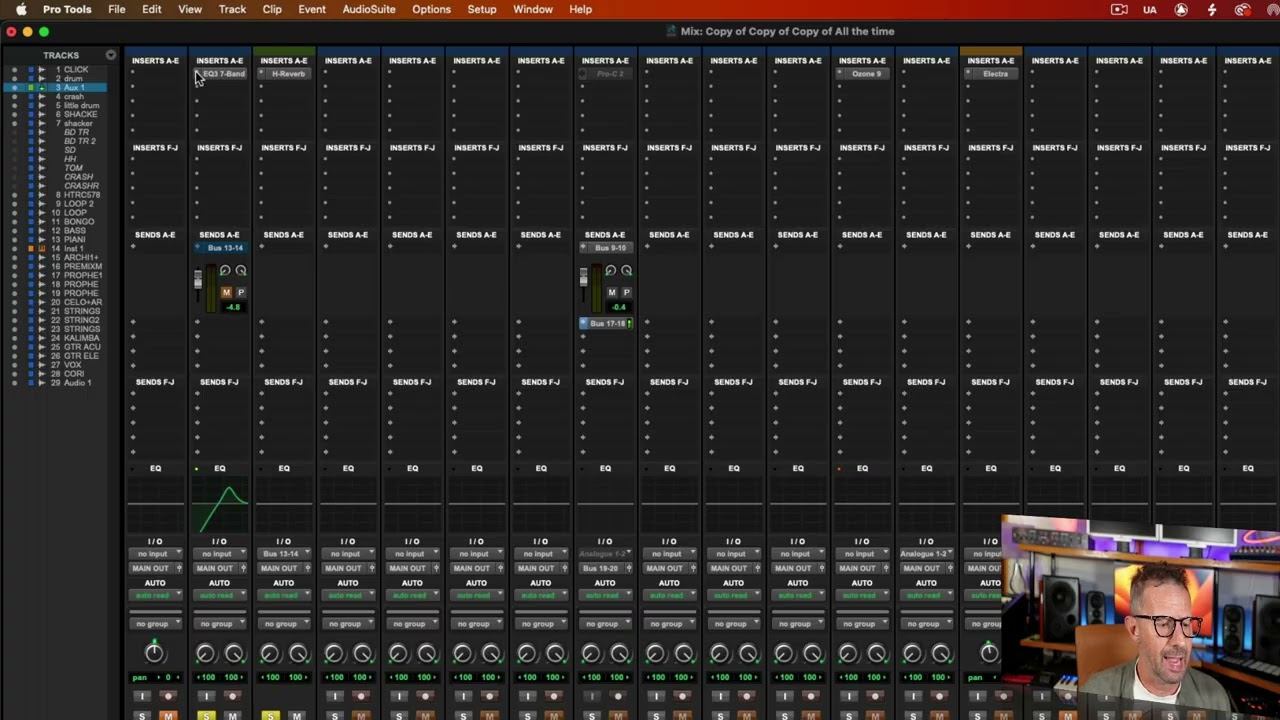Open the Apple menu
Image resolution: width=1280 pixels, height=720 pixels.
point(21,9)
